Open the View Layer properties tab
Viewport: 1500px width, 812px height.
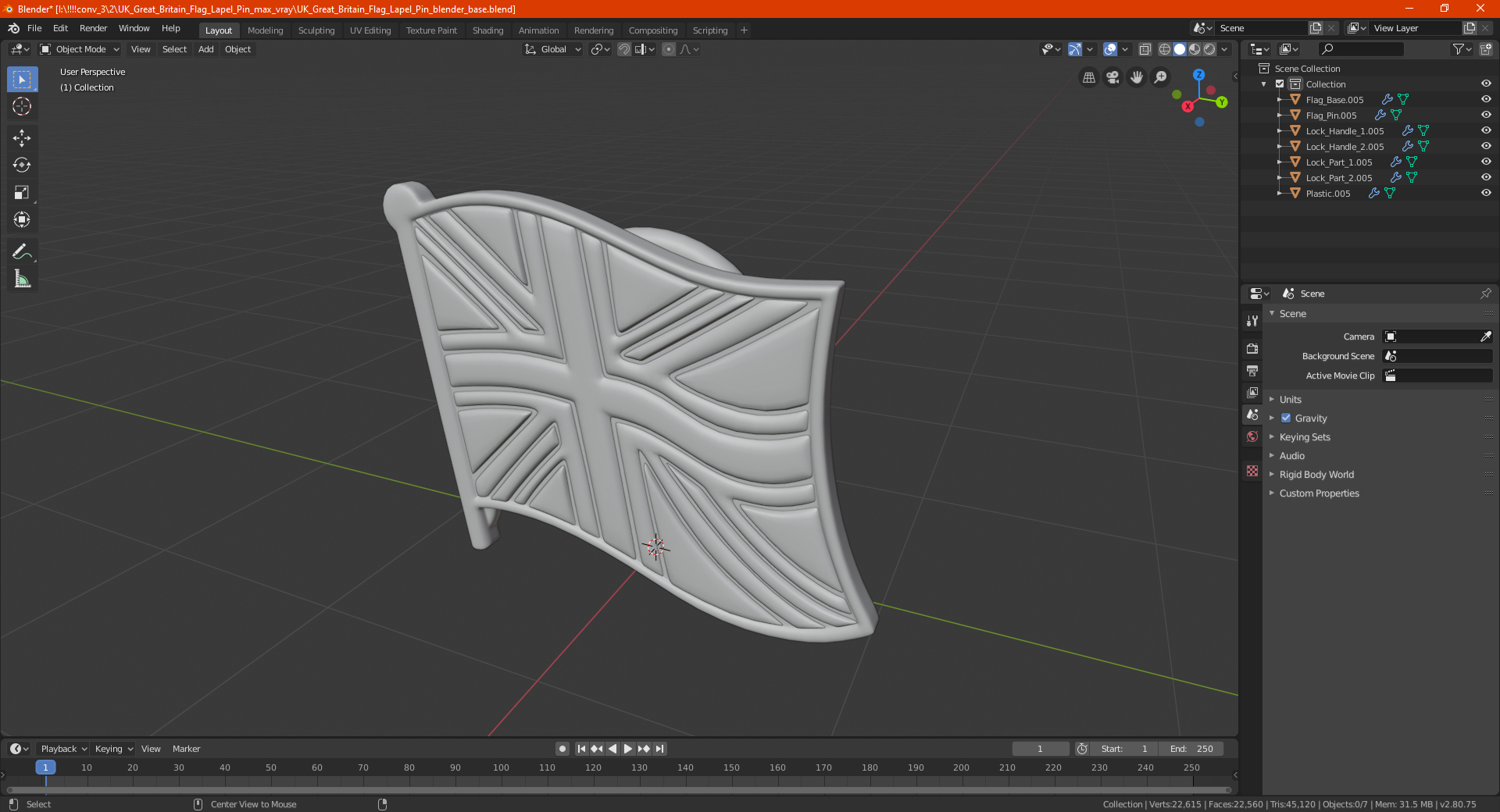1252,392
